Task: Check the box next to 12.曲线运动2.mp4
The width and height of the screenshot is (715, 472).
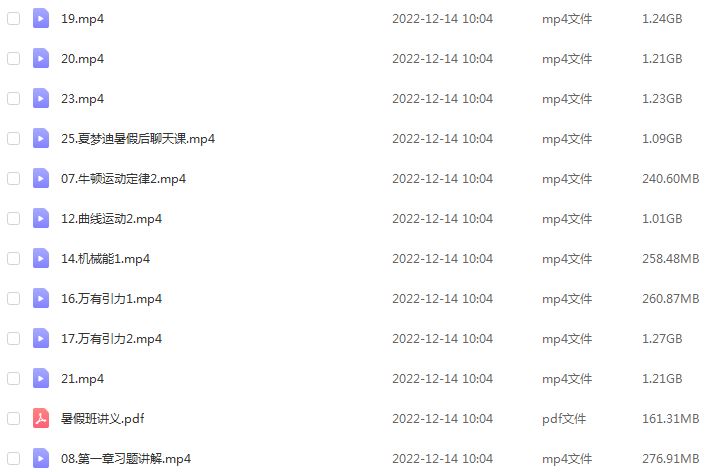Action: coord(14,218)
